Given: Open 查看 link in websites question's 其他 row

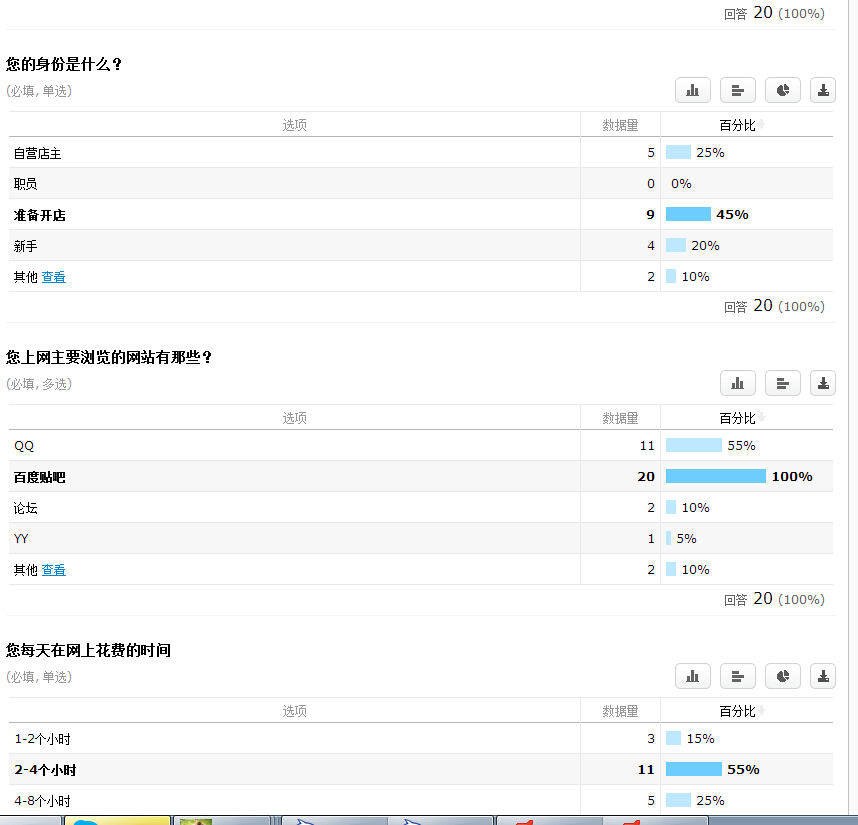Looking at the screenshot, I should tap(53, 570).
